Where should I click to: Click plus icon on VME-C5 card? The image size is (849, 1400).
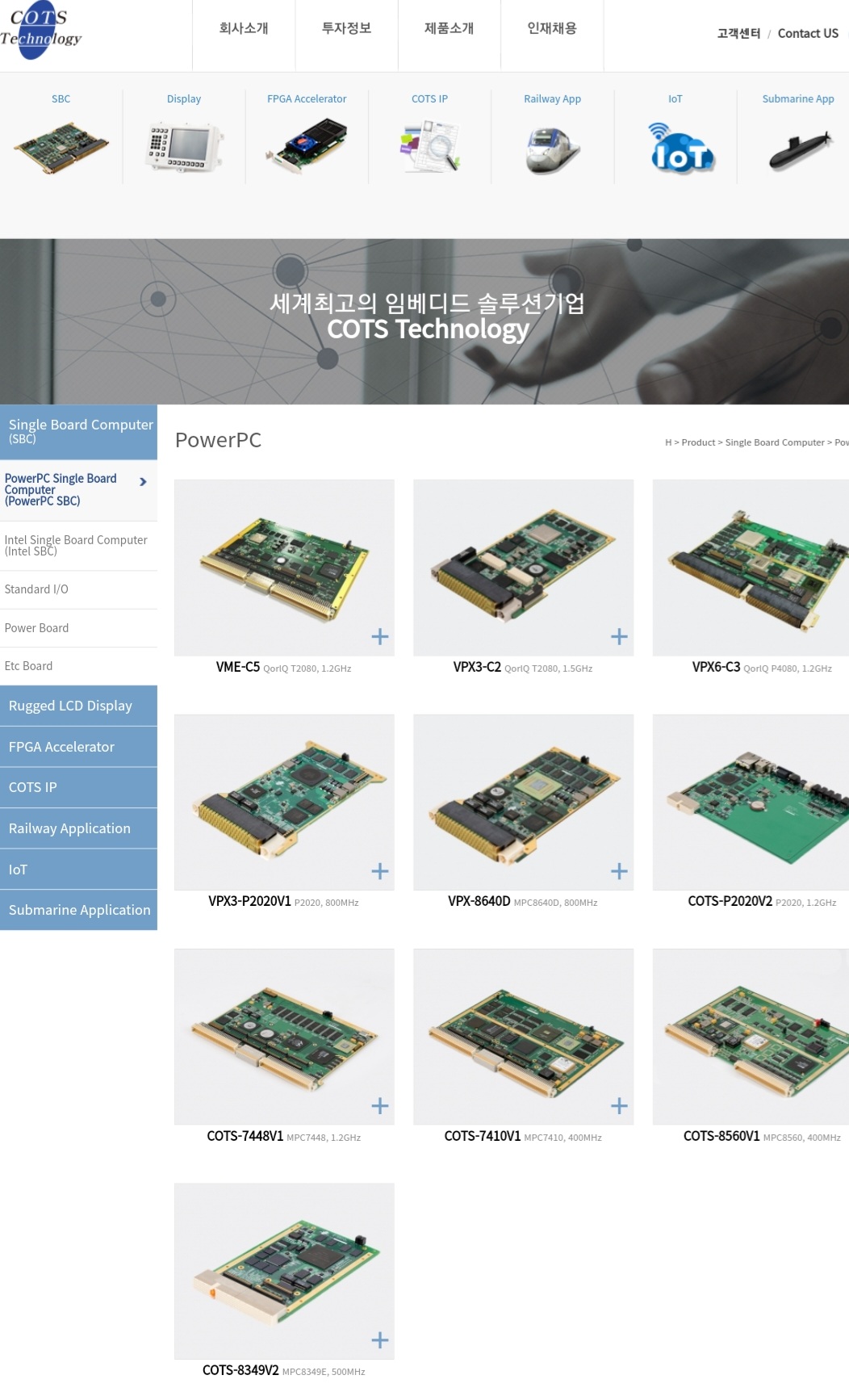(380, 636)
